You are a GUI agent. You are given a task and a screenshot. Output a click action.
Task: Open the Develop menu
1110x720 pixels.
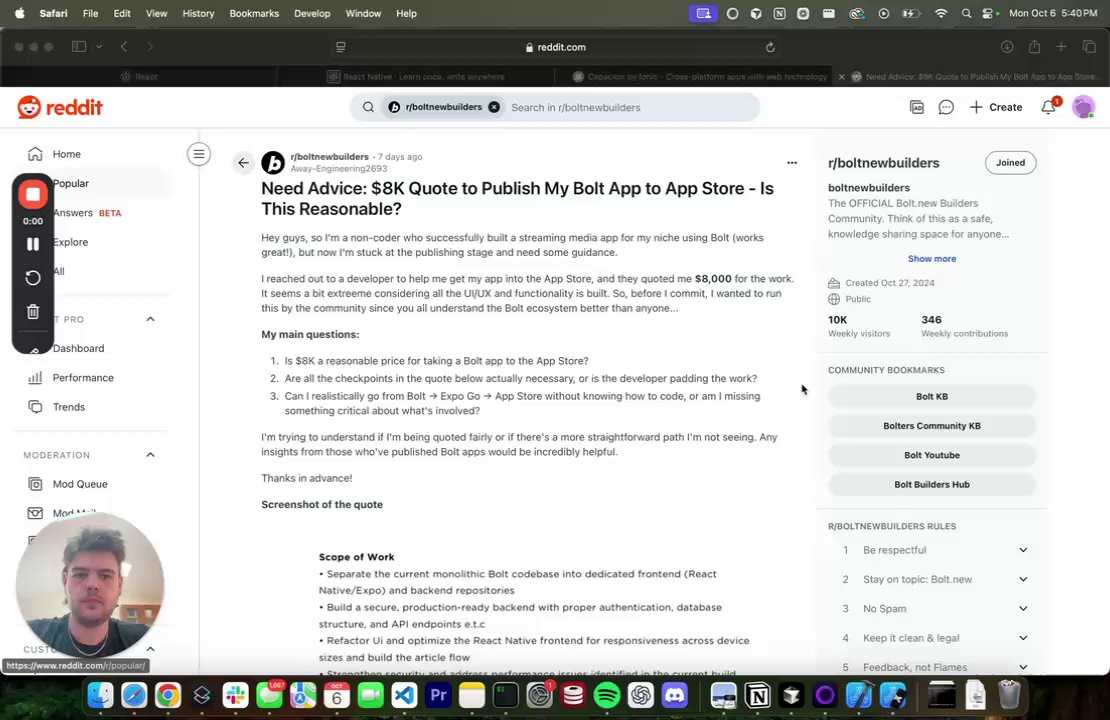312,13
